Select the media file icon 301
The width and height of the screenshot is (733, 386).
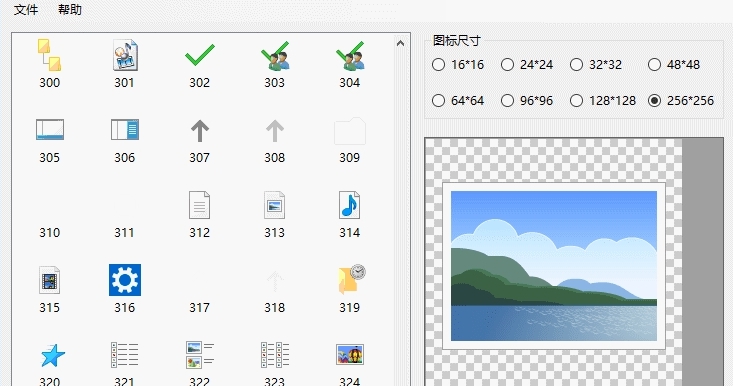click(x=125, y=55)
